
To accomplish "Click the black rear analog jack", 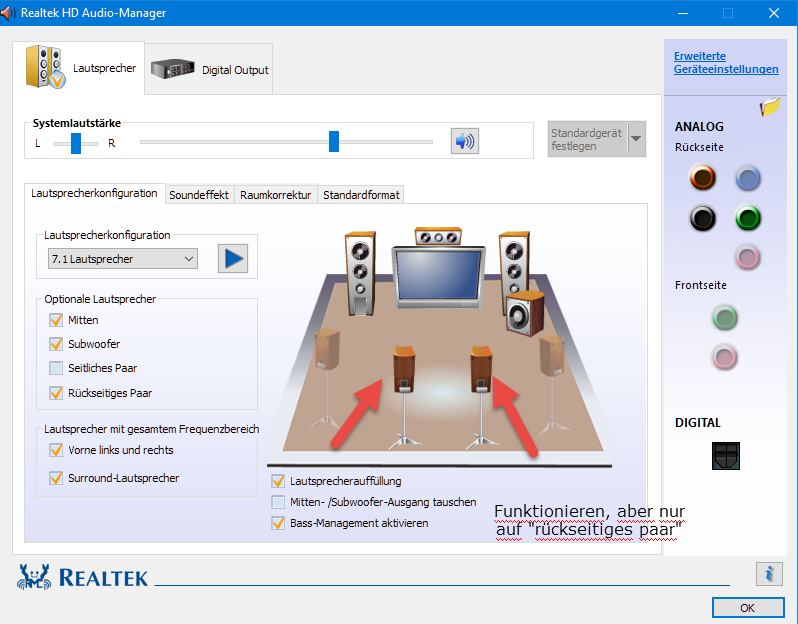I will coord(703,218).
